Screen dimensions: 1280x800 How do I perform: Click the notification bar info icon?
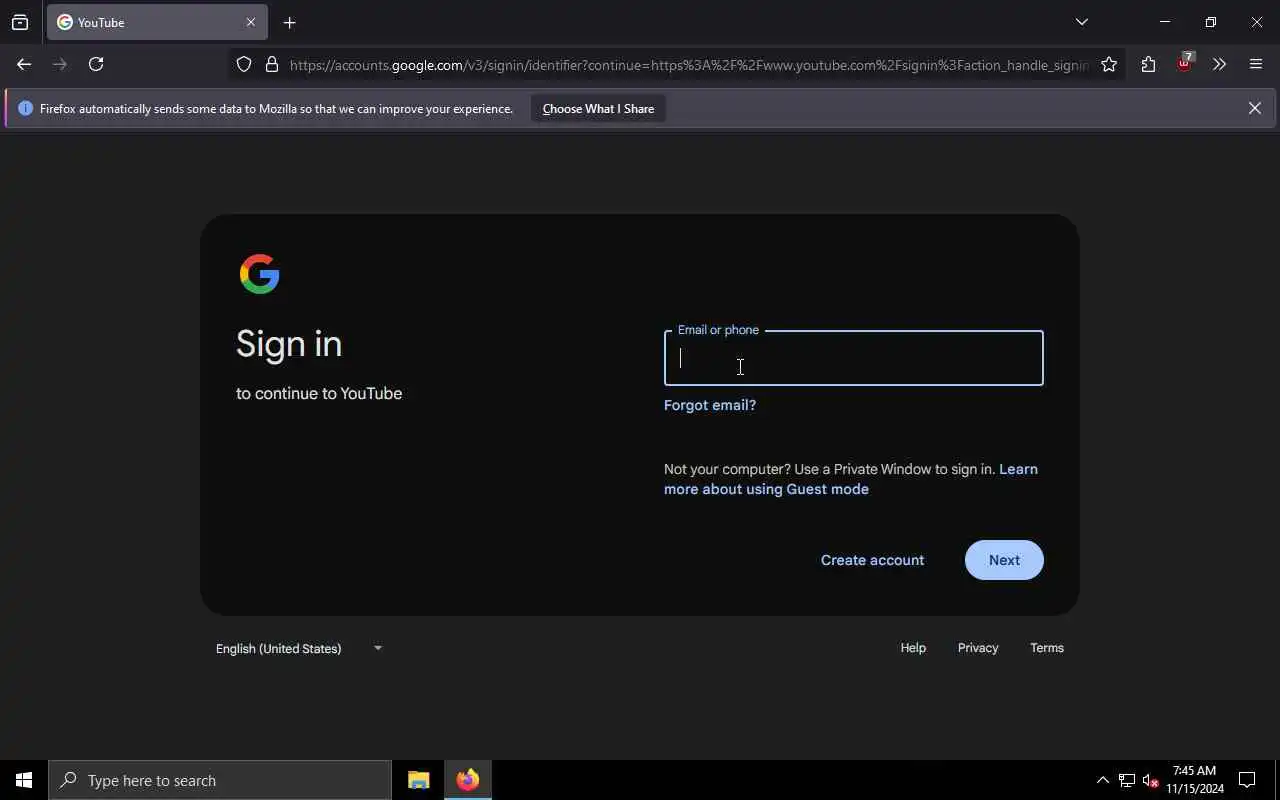26,108
